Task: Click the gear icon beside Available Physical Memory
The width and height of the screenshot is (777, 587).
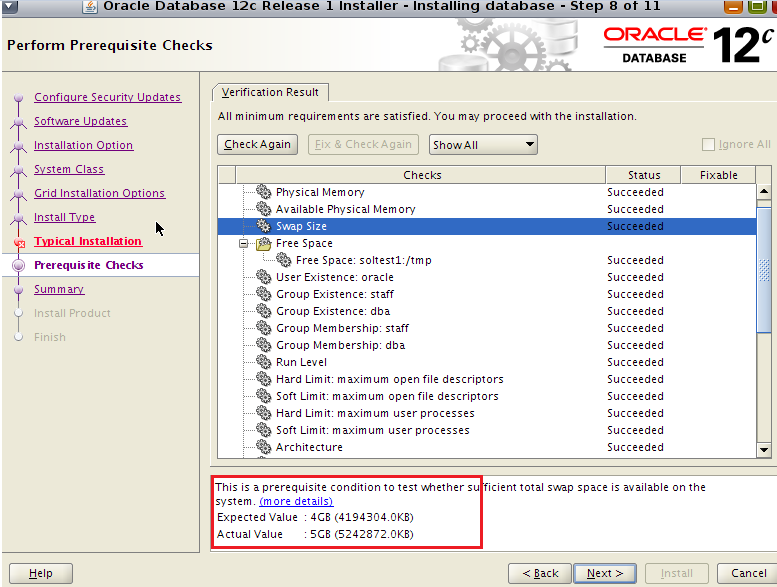Action: click(264, 209)
